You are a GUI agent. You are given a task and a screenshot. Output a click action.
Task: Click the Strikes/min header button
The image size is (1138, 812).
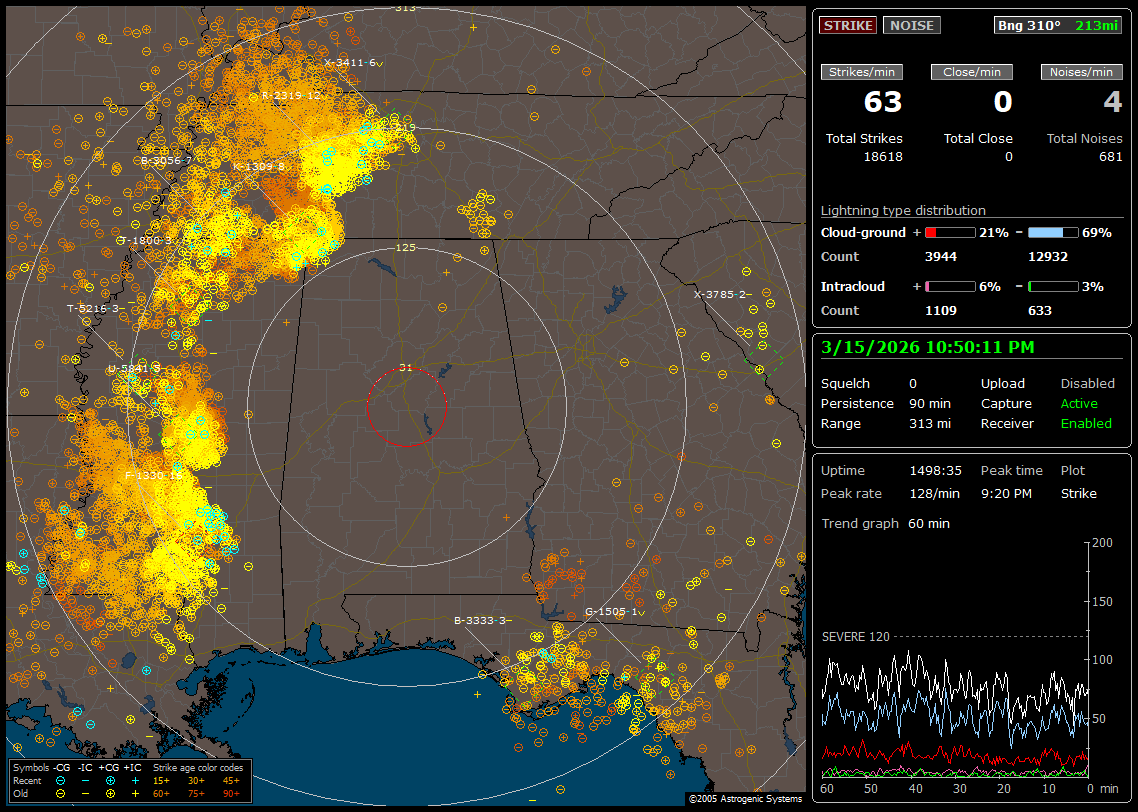tap(862, 72)
